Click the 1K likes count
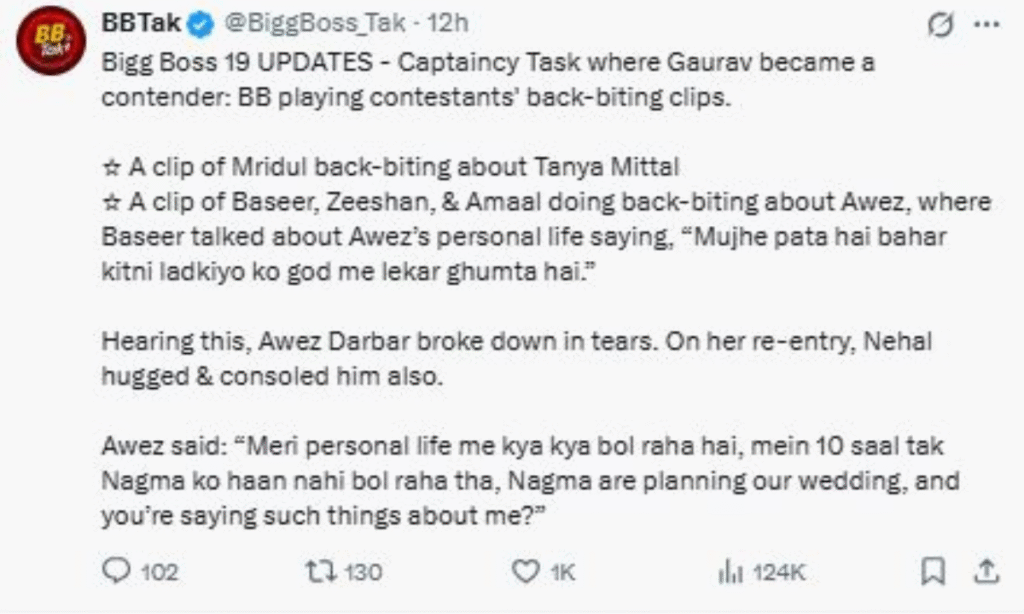Image resolution: width=1024 pixels, height=614 pixels. (x=563, y=572)
